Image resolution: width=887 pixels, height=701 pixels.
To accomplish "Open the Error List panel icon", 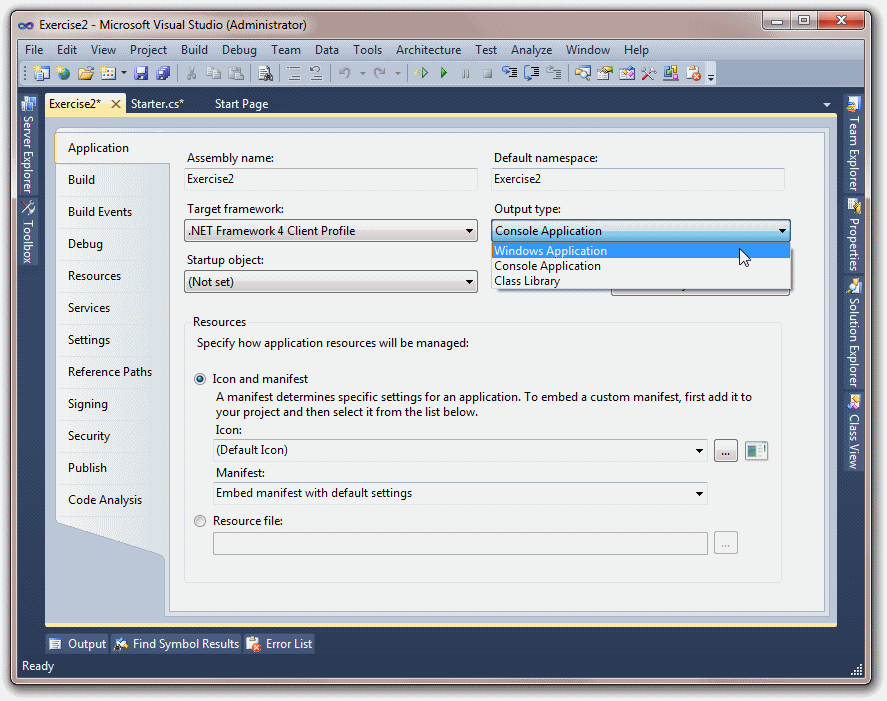I will pos(253,644).
